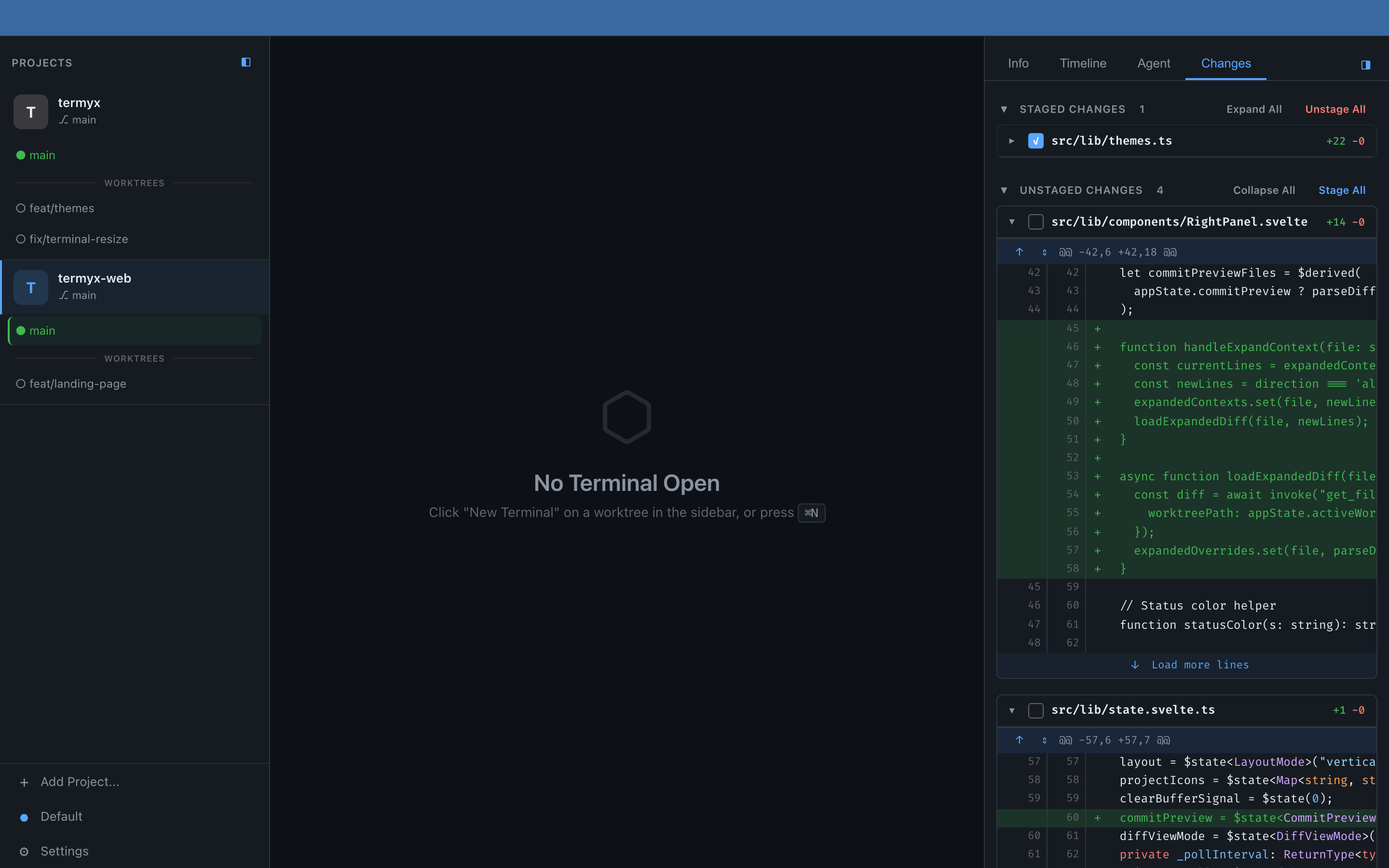This screenshot has height=868, width=1389.
Task: Check the checkbox for RightPanel.svelte
Action: (1035, 222)
